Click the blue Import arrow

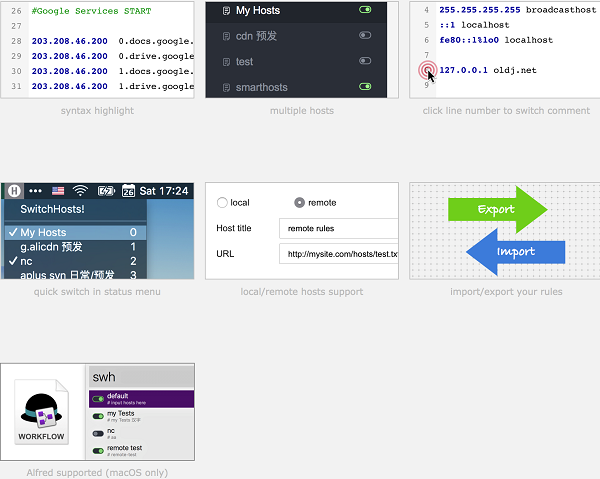515,252
